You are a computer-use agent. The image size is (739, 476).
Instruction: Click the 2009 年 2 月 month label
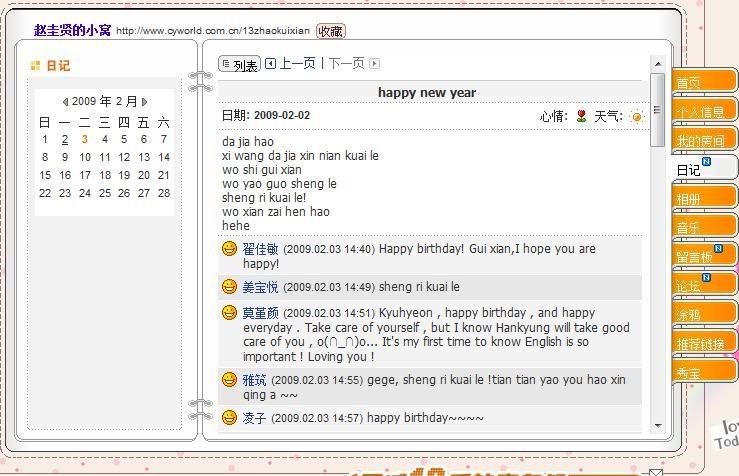(x=105, y=101)
